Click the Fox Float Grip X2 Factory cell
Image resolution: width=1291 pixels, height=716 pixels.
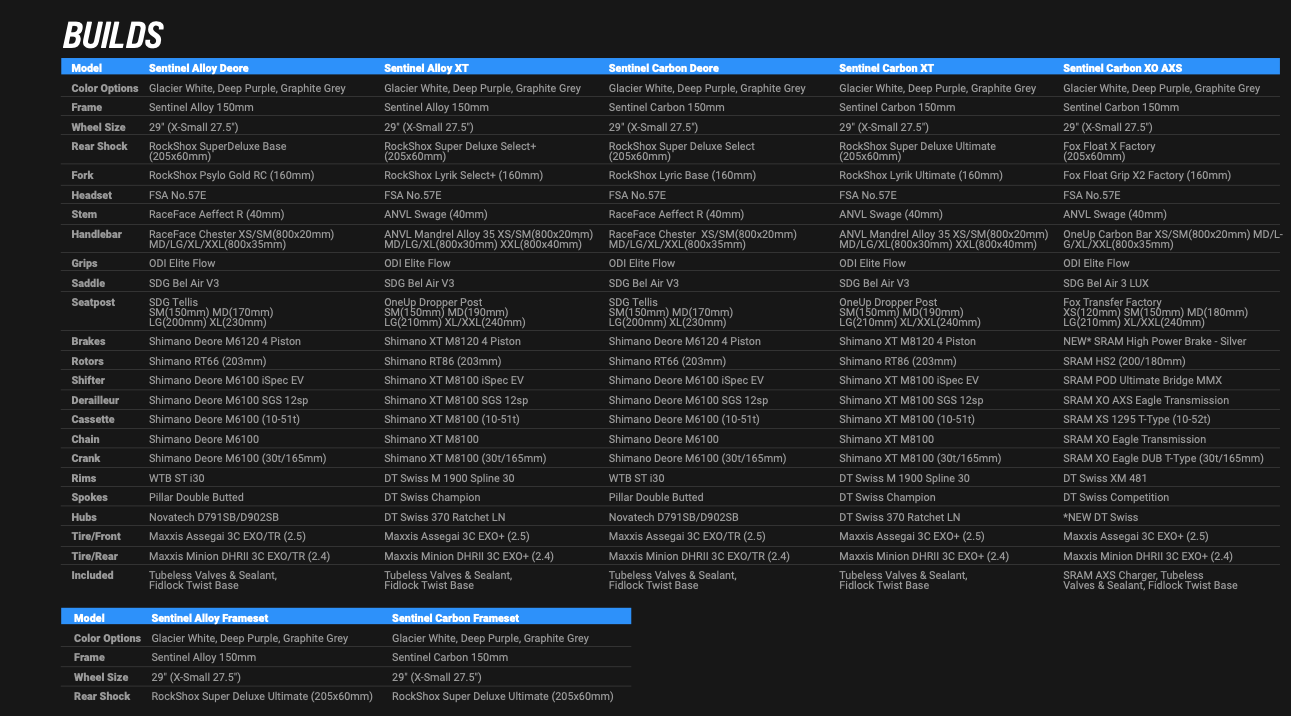1147,175
